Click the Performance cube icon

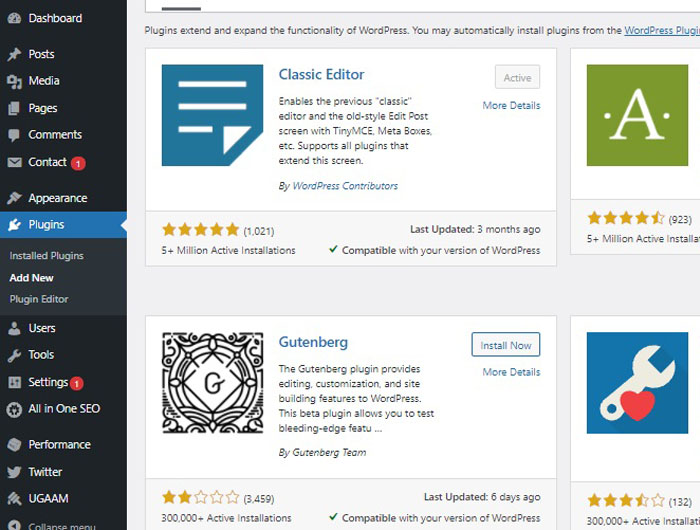tap(14, 445)
